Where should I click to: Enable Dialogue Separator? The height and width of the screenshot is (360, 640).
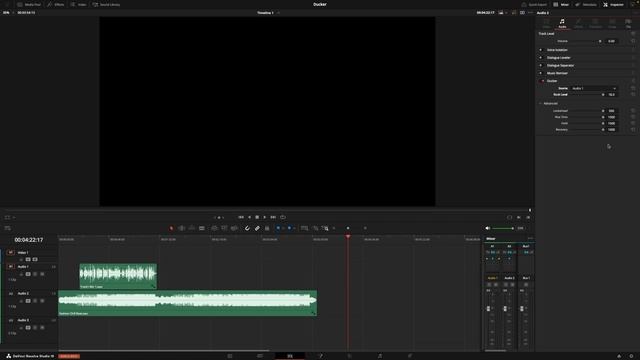(x=541, y=65)
